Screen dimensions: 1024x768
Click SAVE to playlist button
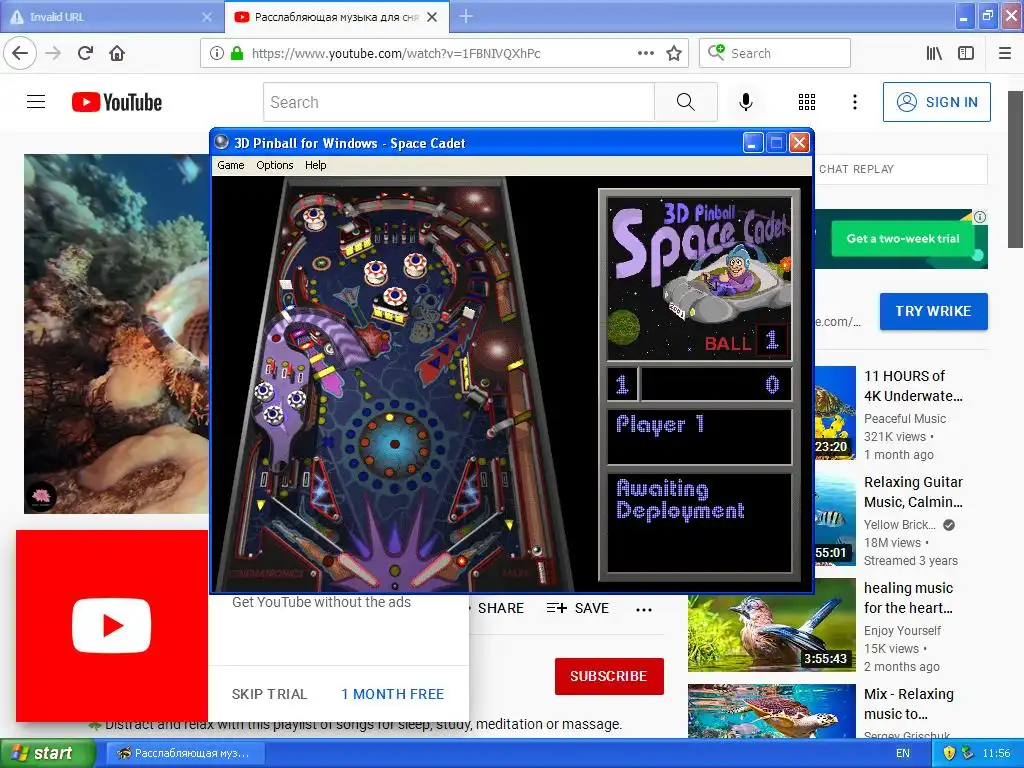(x=577, y=608)
